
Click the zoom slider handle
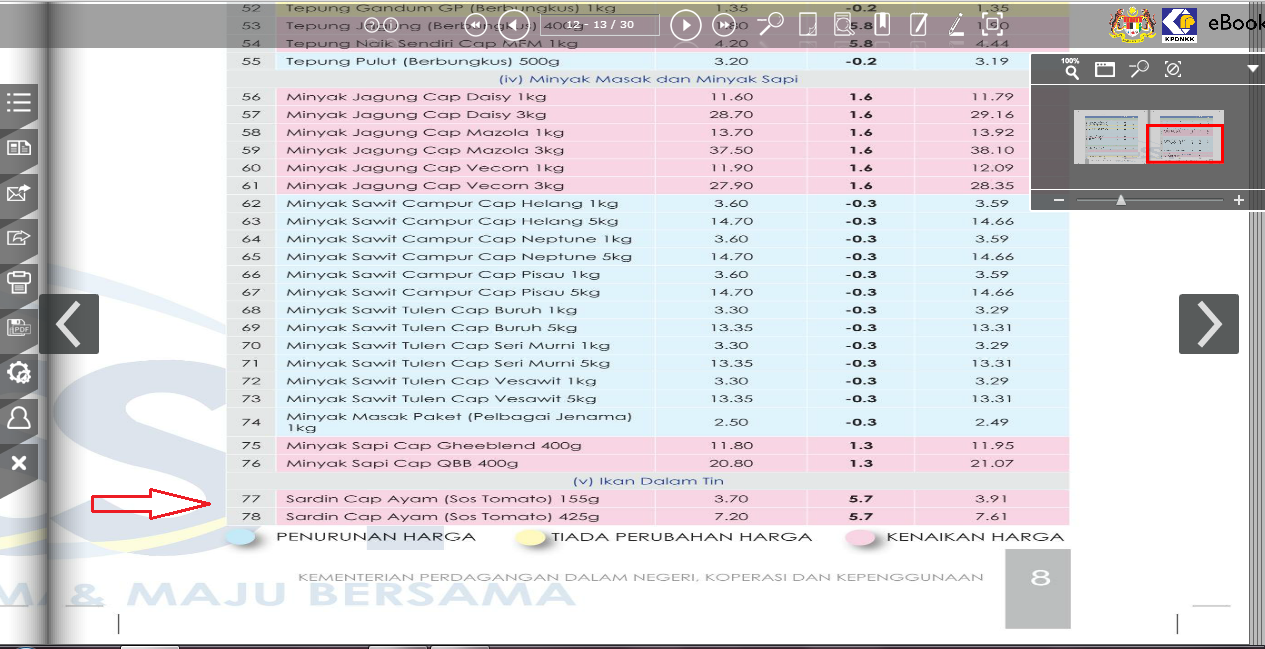[1121, 200]
